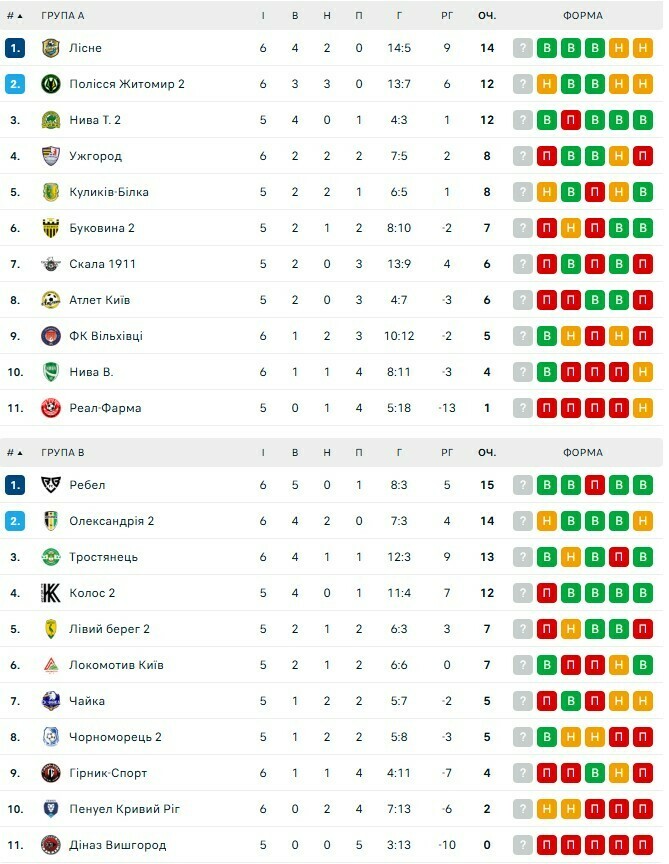Open the Олександрія 2 team link

(112, 521)
